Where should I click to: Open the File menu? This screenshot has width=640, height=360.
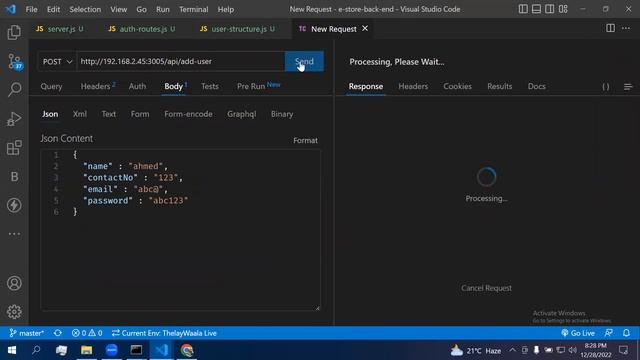pos(31,9)
